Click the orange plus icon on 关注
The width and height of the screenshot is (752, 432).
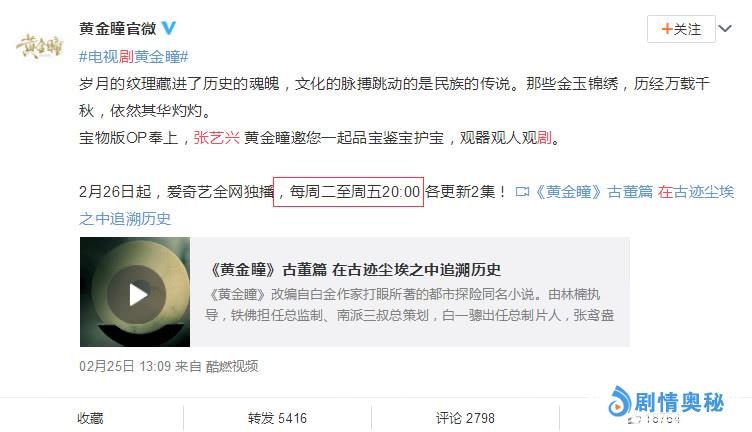(667, 29)
